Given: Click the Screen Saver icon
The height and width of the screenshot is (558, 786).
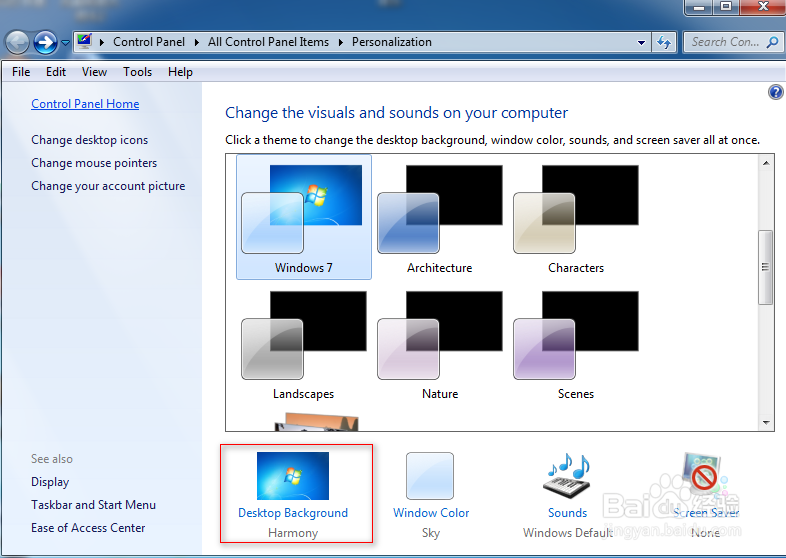Looking at the screenshot, I should (703, 476).
